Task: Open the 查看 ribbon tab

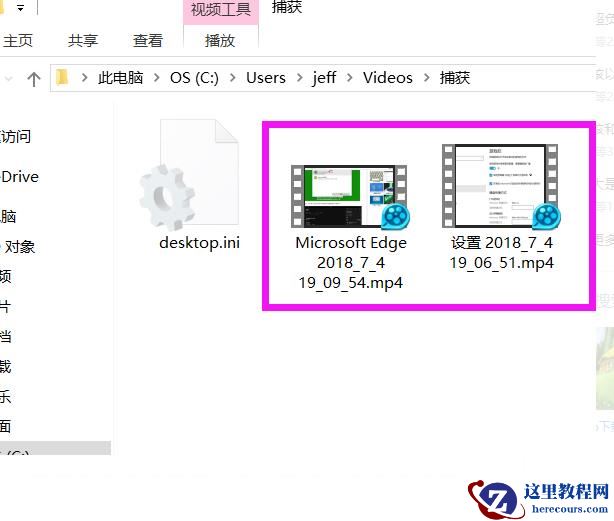Action: [x=148, y=41]
